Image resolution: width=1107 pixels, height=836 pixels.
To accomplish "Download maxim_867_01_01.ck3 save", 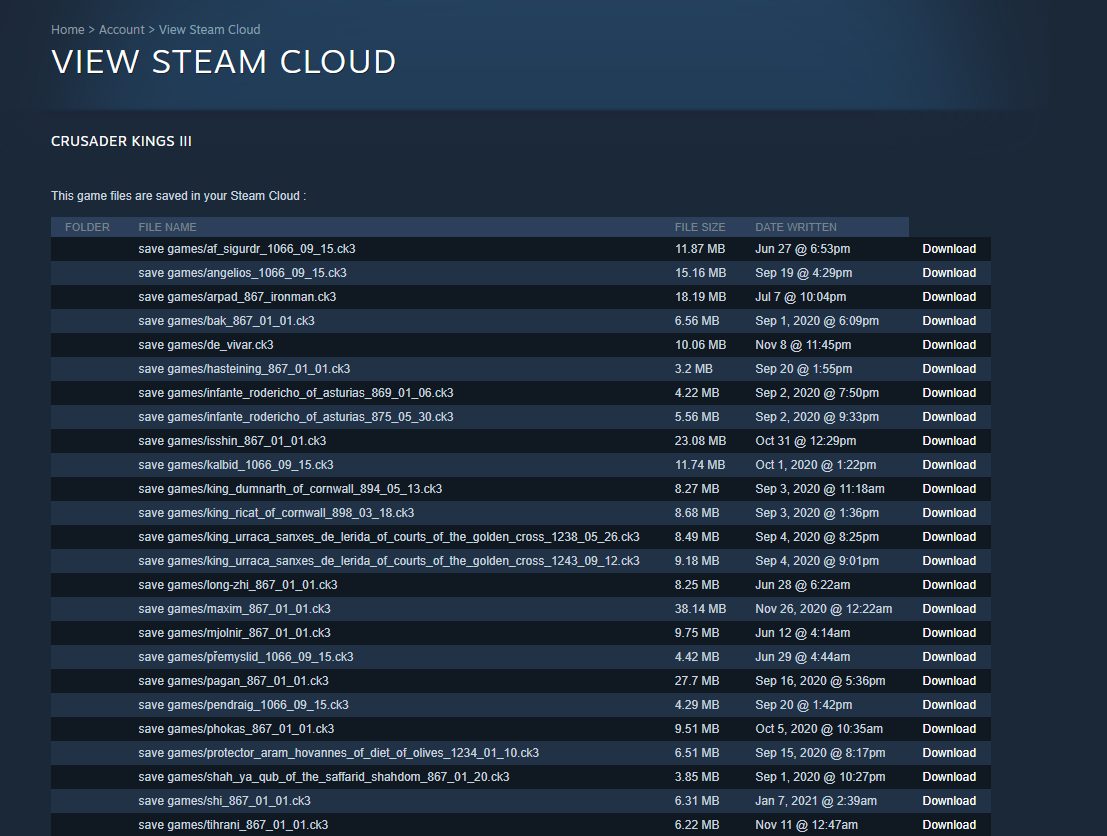I will tap(949, 609).
